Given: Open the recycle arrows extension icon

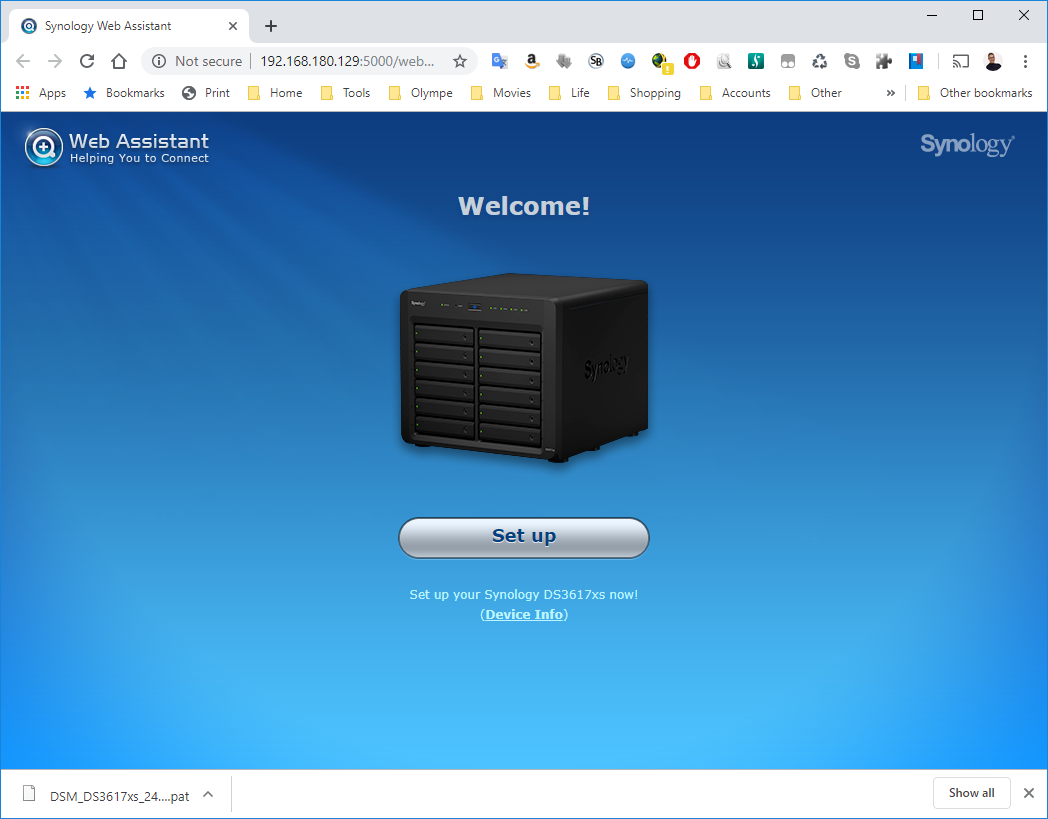Looking at the screenshot, I should tap(820, 62).
